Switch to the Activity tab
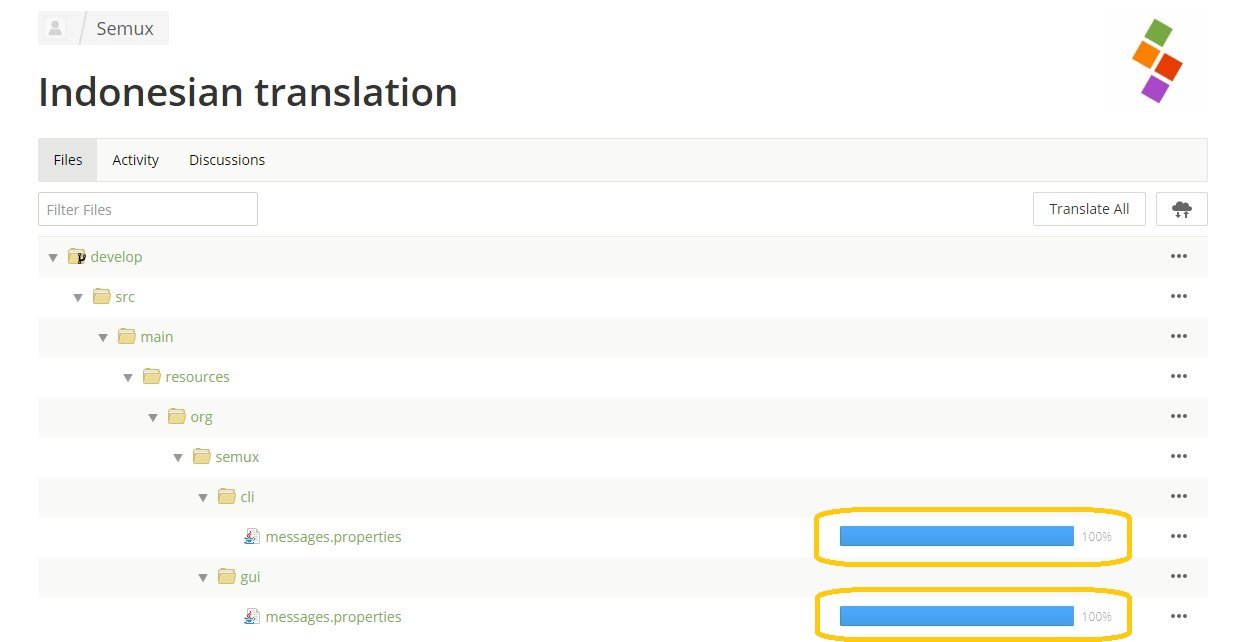Screen dimensions: 1257x642 pos(135,160)
